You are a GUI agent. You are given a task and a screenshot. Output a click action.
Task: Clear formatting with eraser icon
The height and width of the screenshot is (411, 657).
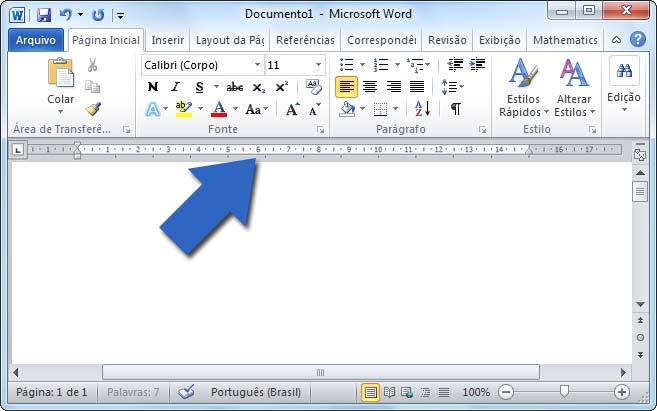point(314,87)
